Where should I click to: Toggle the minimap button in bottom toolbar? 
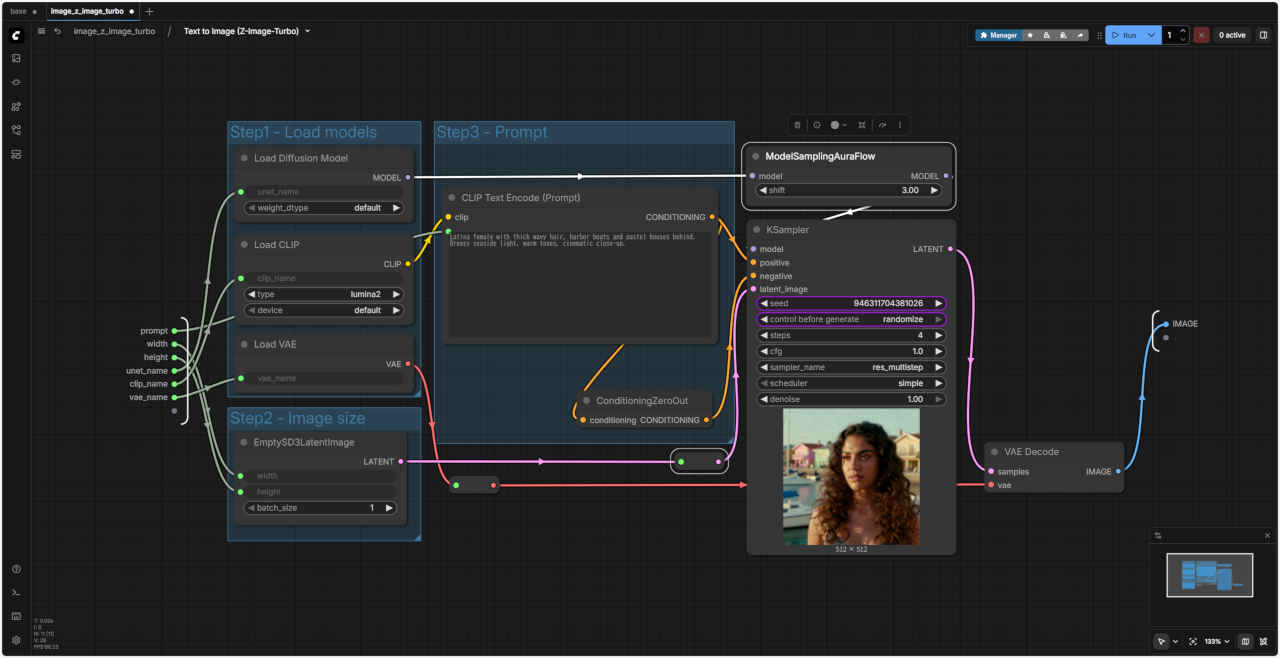(1245, 641)
